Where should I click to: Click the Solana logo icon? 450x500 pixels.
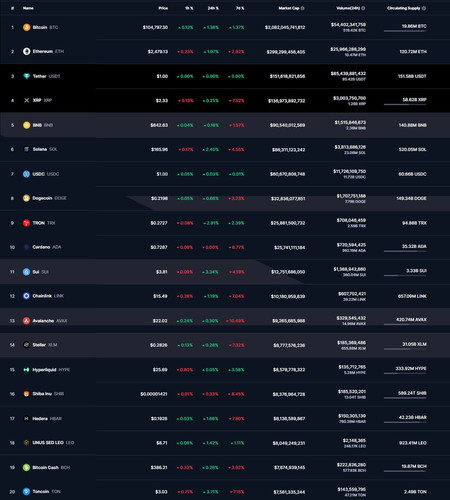[x=26, y=149]
